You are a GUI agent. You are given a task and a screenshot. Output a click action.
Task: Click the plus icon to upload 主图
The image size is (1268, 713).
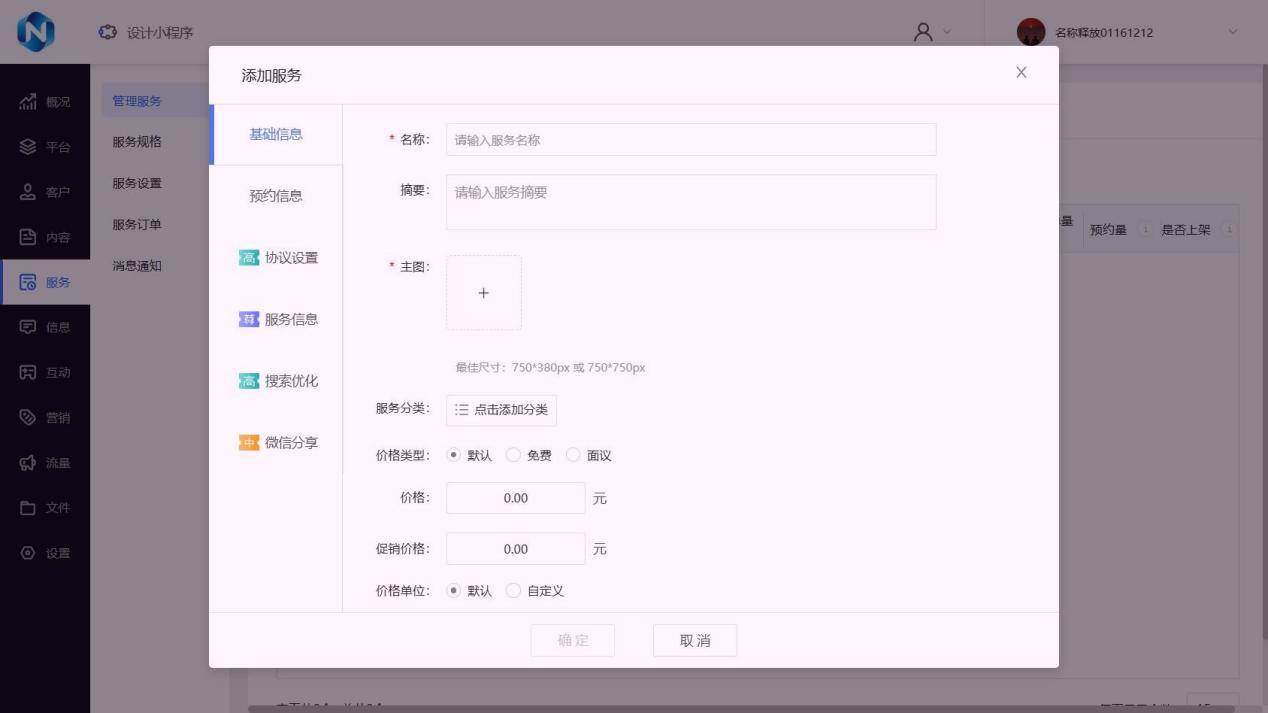(x=483, y=293)
